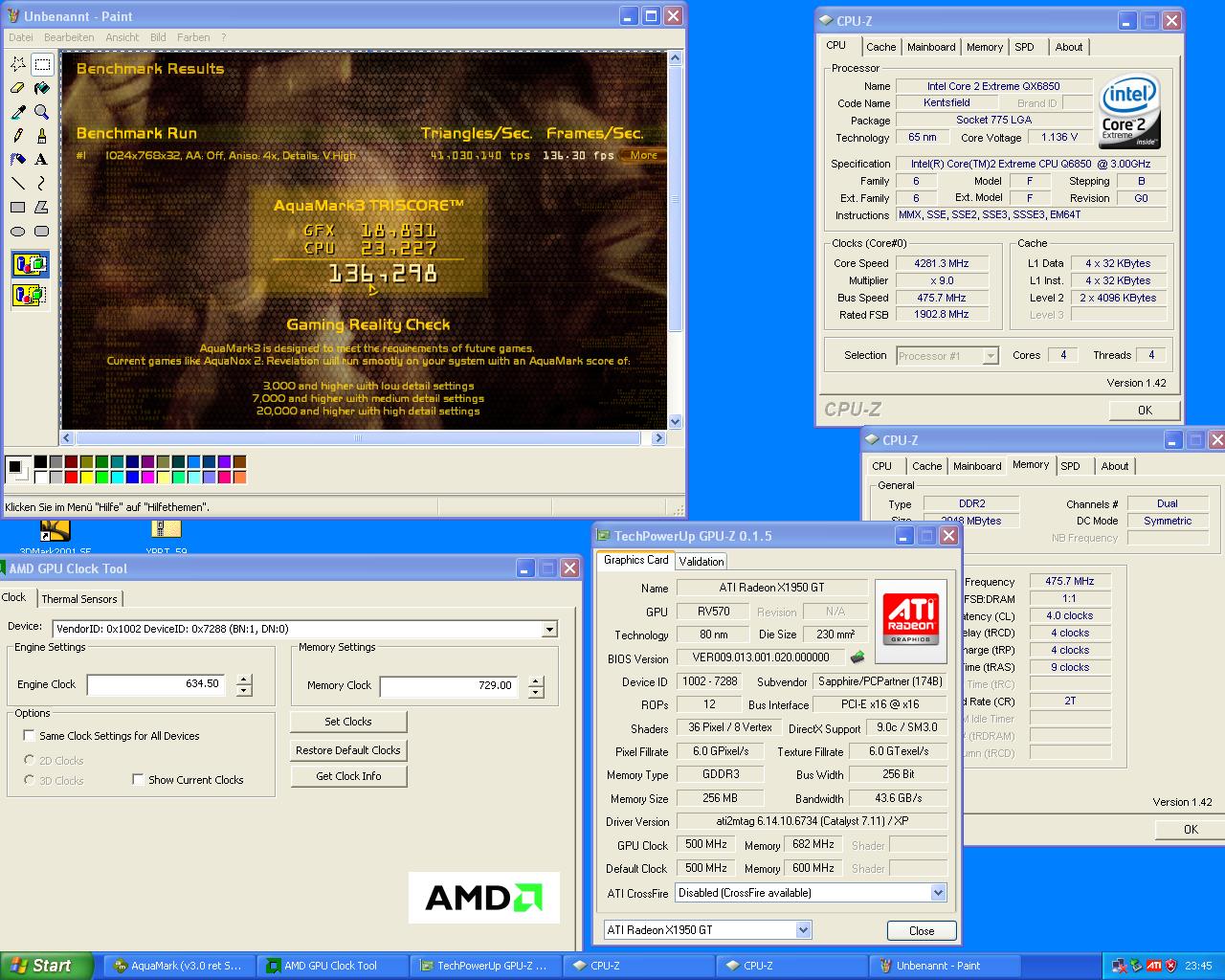Image resolution: width=1225 pixels, height=980 pixels.
Task: Open the Farben menu in Paint
Action: (x=193, y=37)
